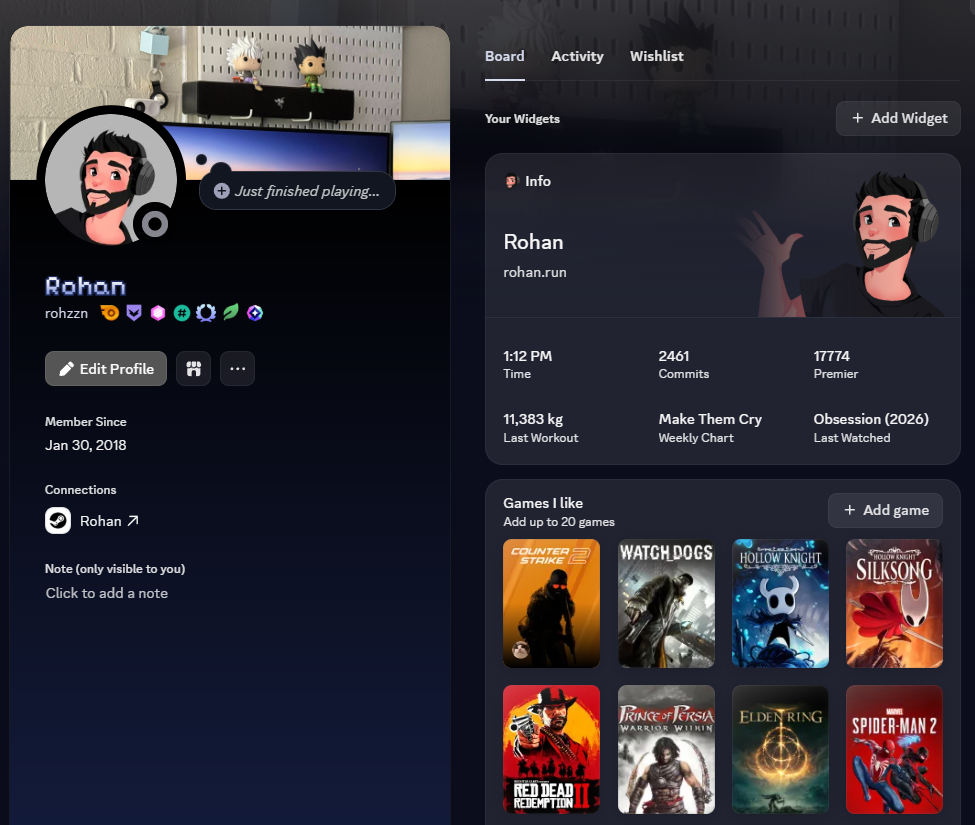Click the rohzzn username text
The image size is (975, 825).
(67, 313)
